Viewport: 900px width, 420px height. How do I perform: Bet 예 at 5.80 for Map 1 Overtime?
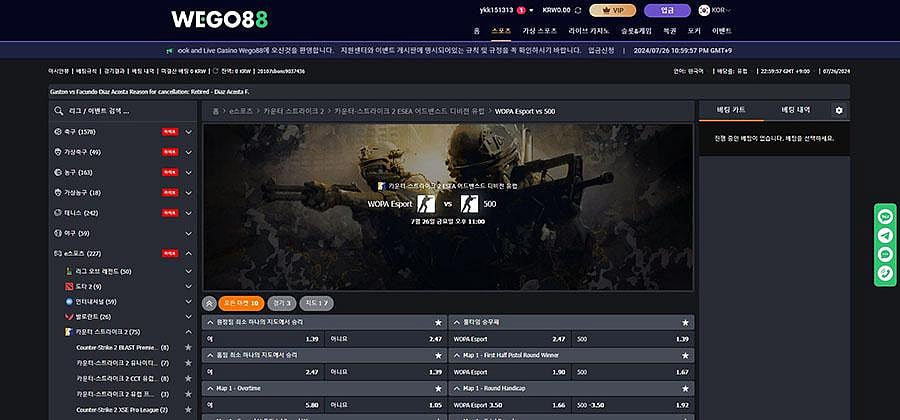click(263, 405)
